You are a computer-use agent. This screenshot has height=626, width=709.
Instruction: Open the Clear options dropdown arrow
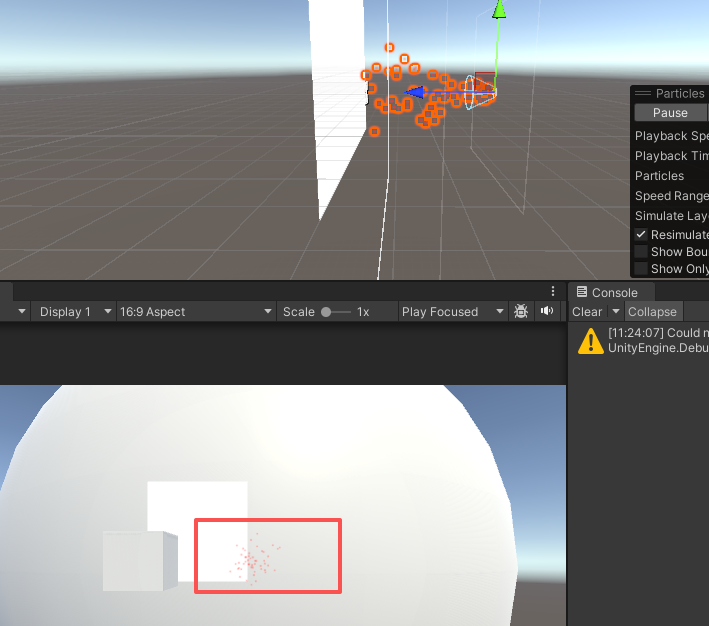tap(615, 312)
